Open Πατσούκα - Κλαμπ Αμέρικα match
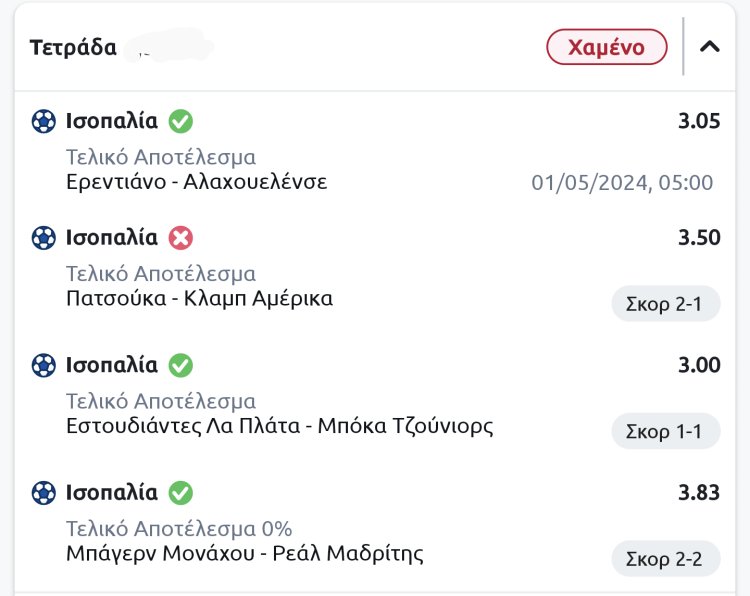Screen dimensions: 750x596 tap(199, 298)
